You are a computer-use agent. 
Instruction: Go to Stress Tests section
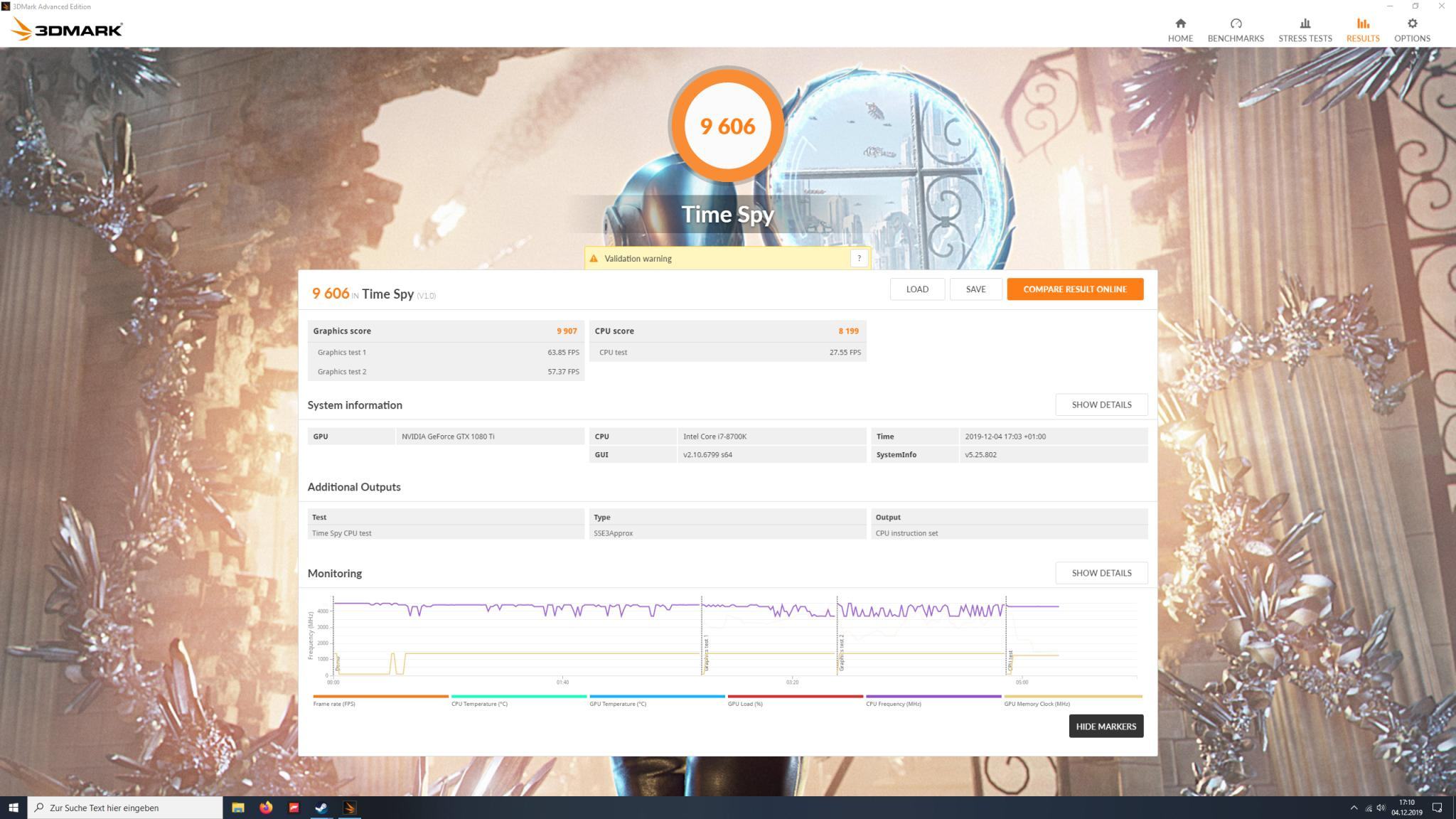point(1305,30)
